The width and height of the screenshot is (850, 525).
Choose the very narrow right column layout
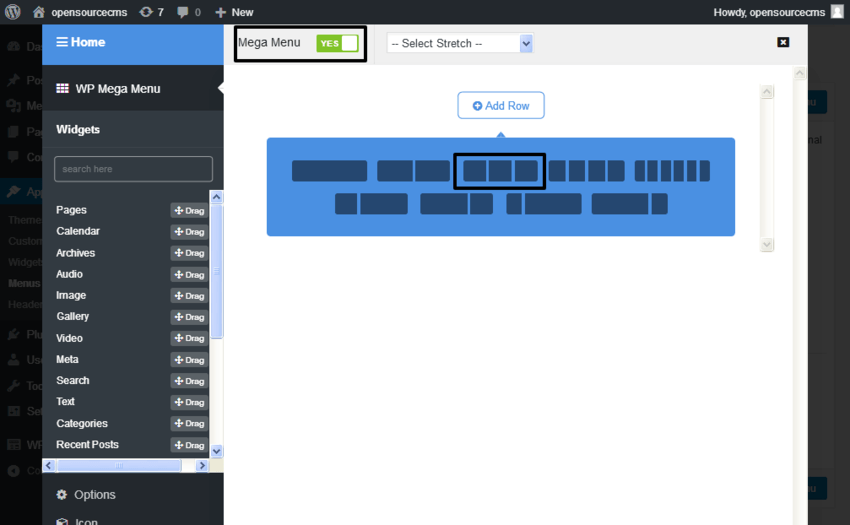pos(629,204)
